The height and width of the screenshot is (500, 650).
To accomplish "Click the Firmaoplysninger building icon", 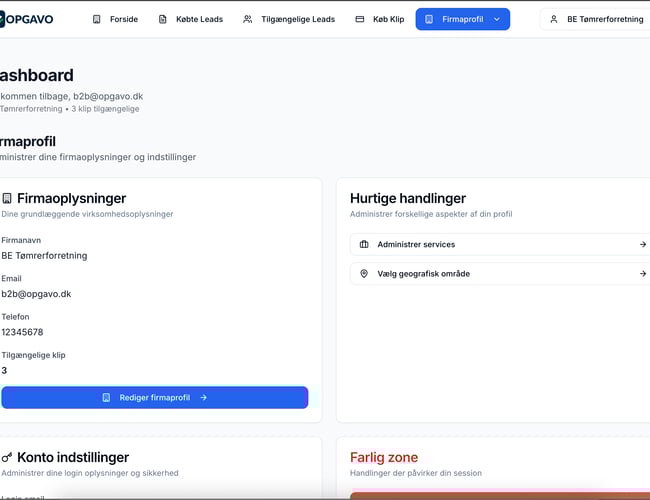I will (7, 198).
